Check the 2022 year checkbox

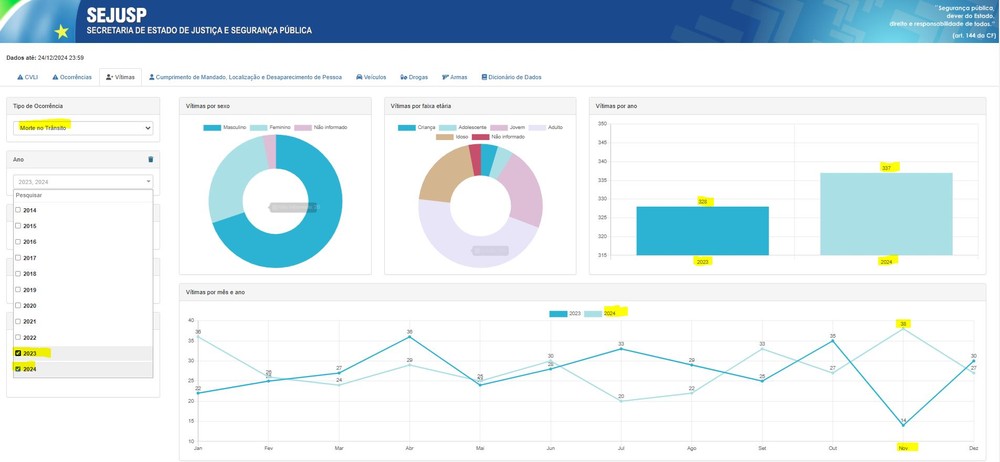click(18, 337)
